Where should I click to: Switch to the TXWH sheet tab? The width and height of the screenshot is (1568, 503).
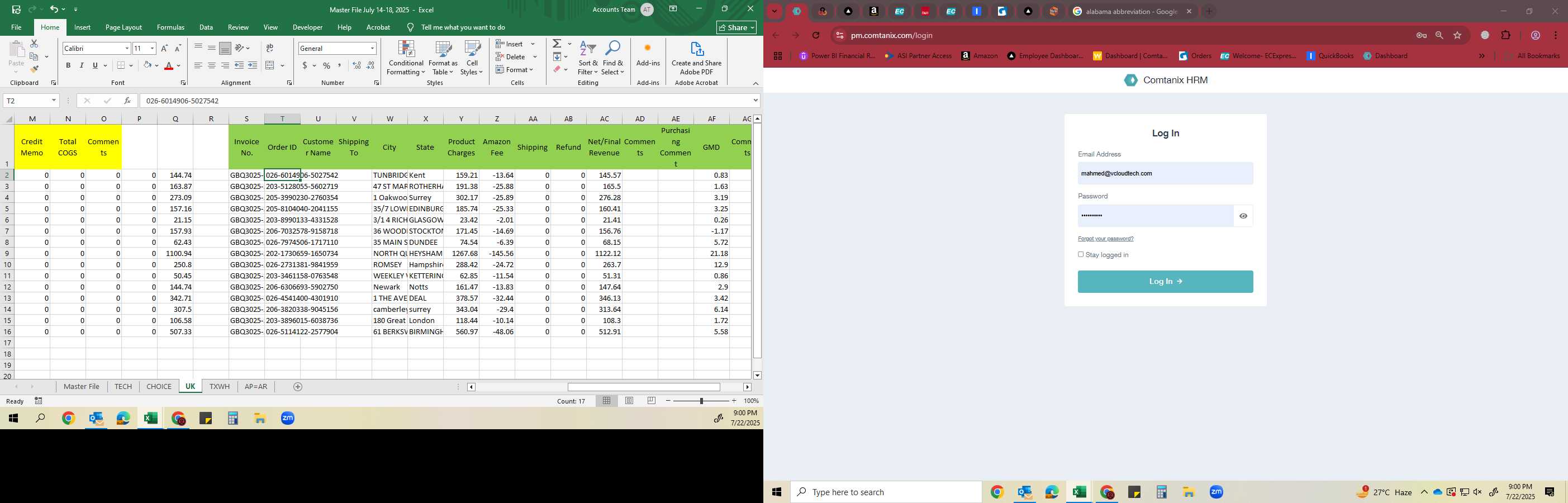click(219, 387)
